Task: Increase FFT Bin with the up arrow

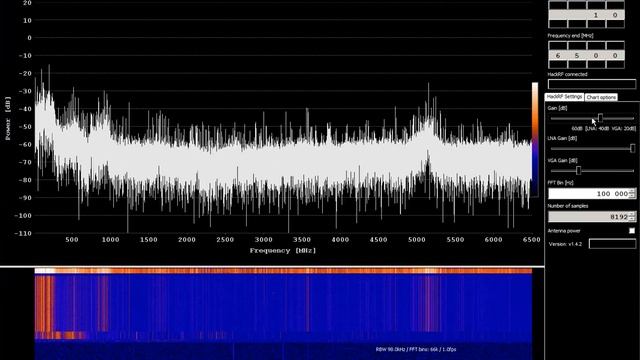Action: click(x=632, y=191)
